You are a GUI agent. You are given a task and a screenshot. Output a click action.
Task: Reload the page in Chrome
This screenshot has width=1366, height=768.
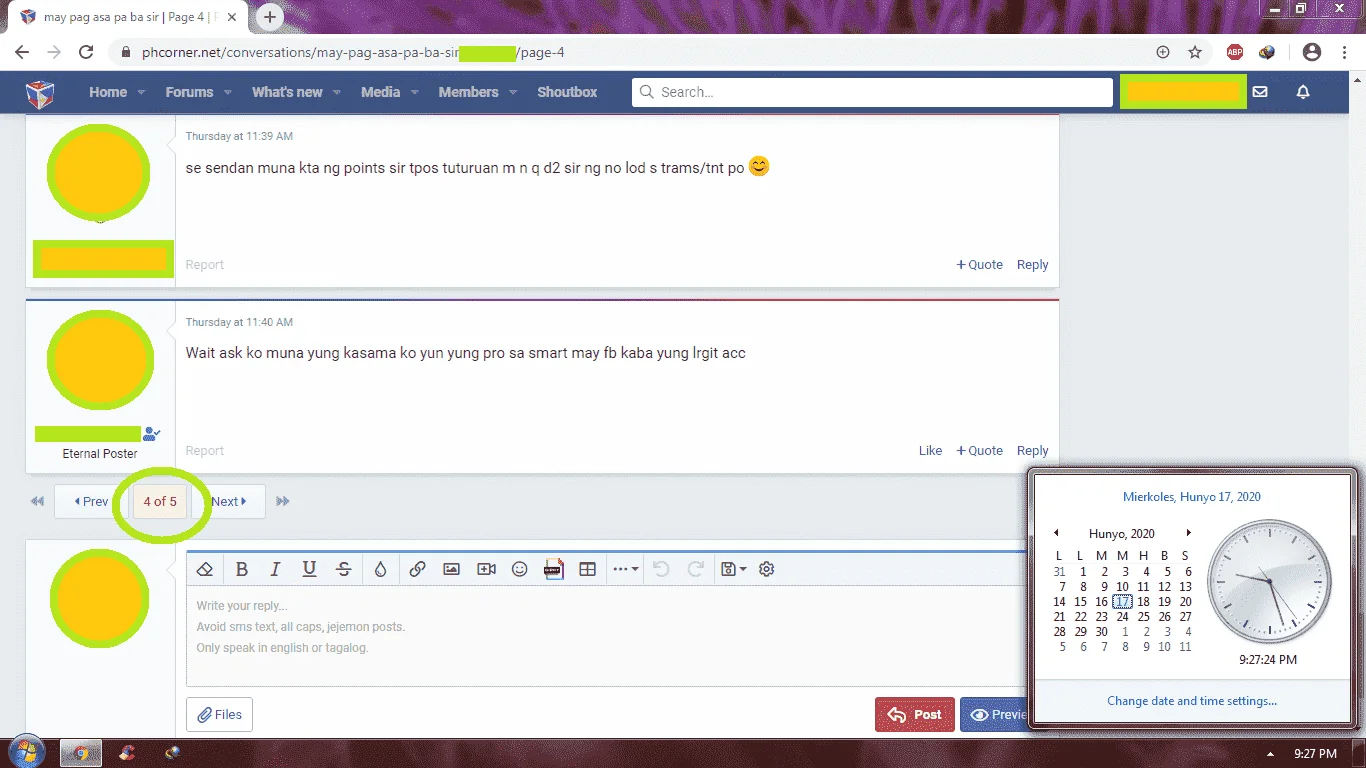pos(86,52)
